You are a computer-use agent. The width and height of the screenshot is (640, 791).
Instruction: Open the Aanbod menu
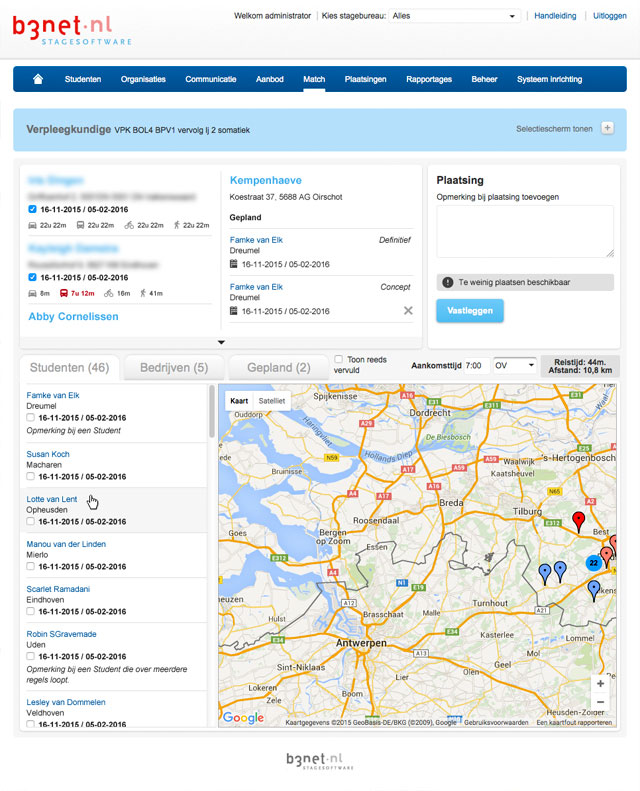[x=270, y=79]
